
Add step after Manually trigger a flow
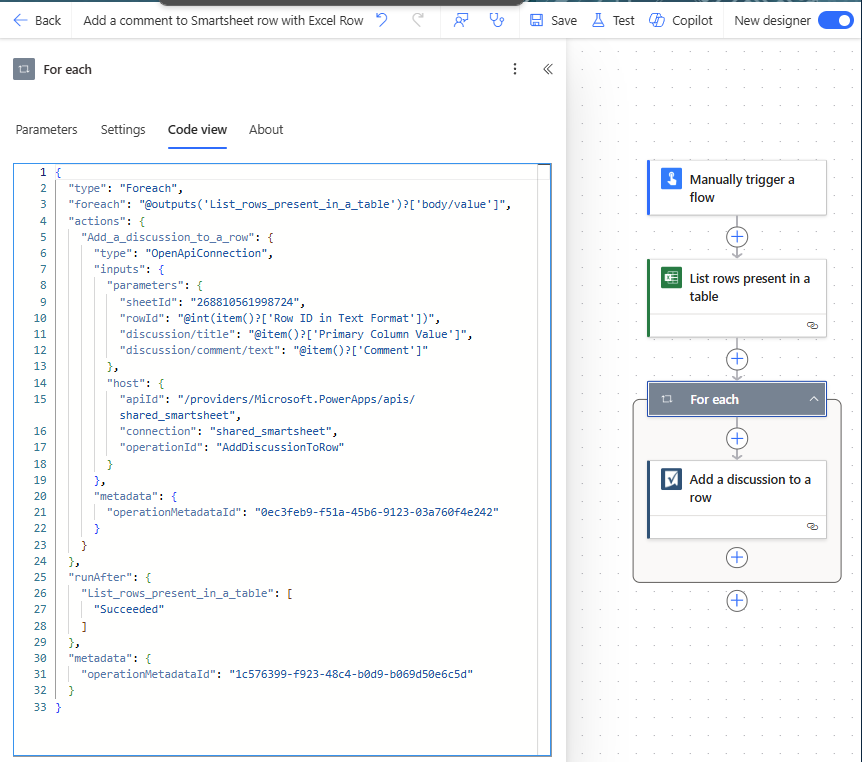pyautogui.click(x=737, y=237)
